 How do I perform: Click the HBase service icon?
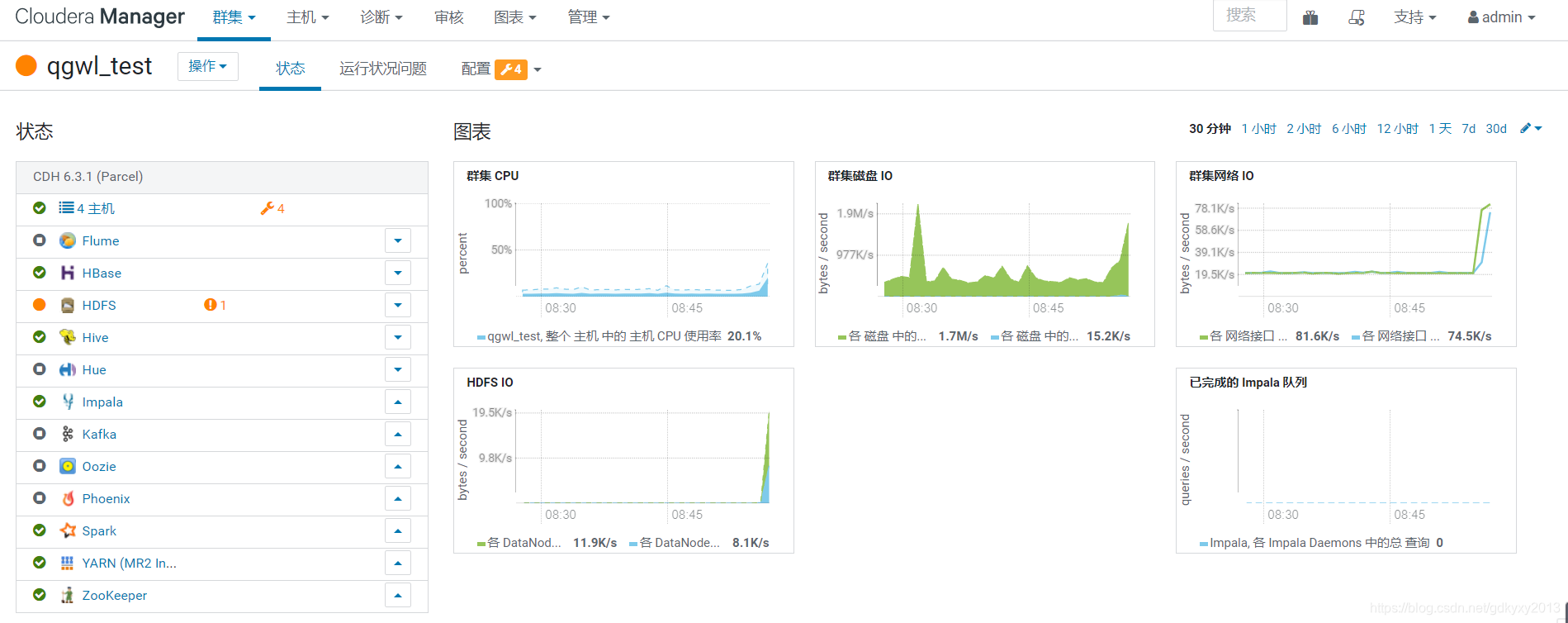click(x=68, y=273)
